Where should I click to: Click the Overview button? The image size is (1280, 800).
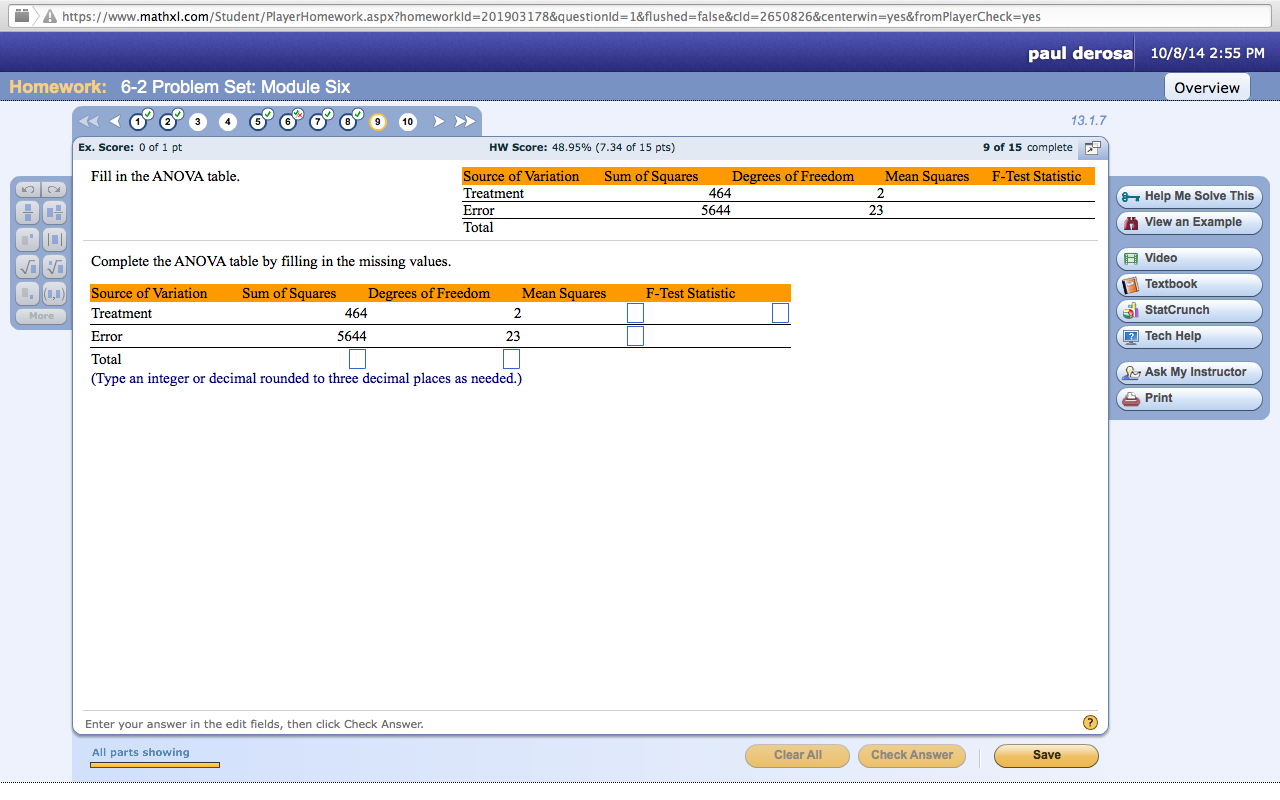coord(1206,87)
